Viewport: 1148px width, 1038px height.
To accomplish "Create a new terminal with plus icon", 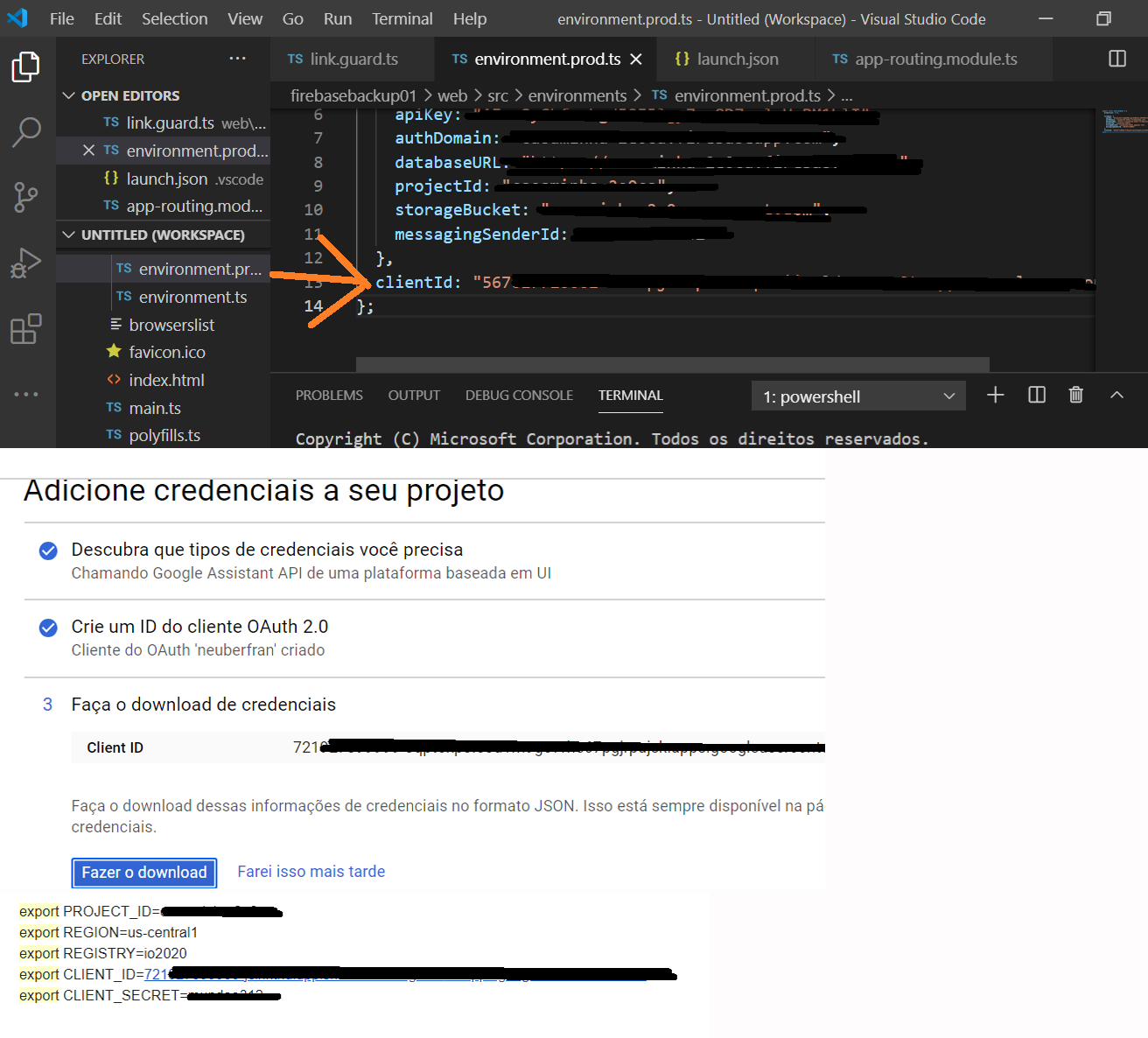I will (996, 396).
